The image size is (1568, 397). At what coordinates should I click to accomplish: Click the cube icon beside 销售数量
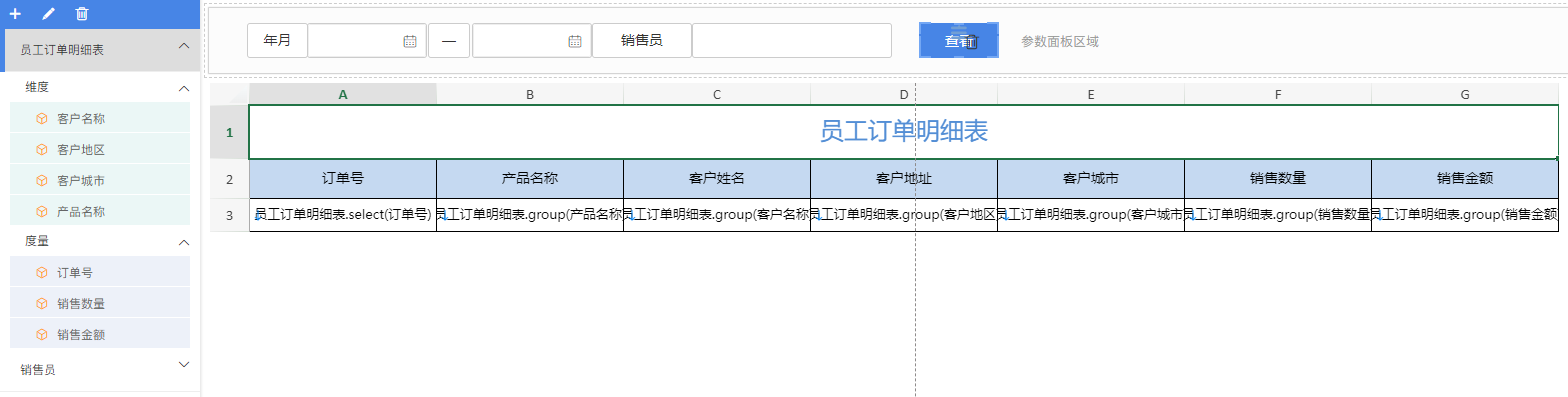(42, 303)
